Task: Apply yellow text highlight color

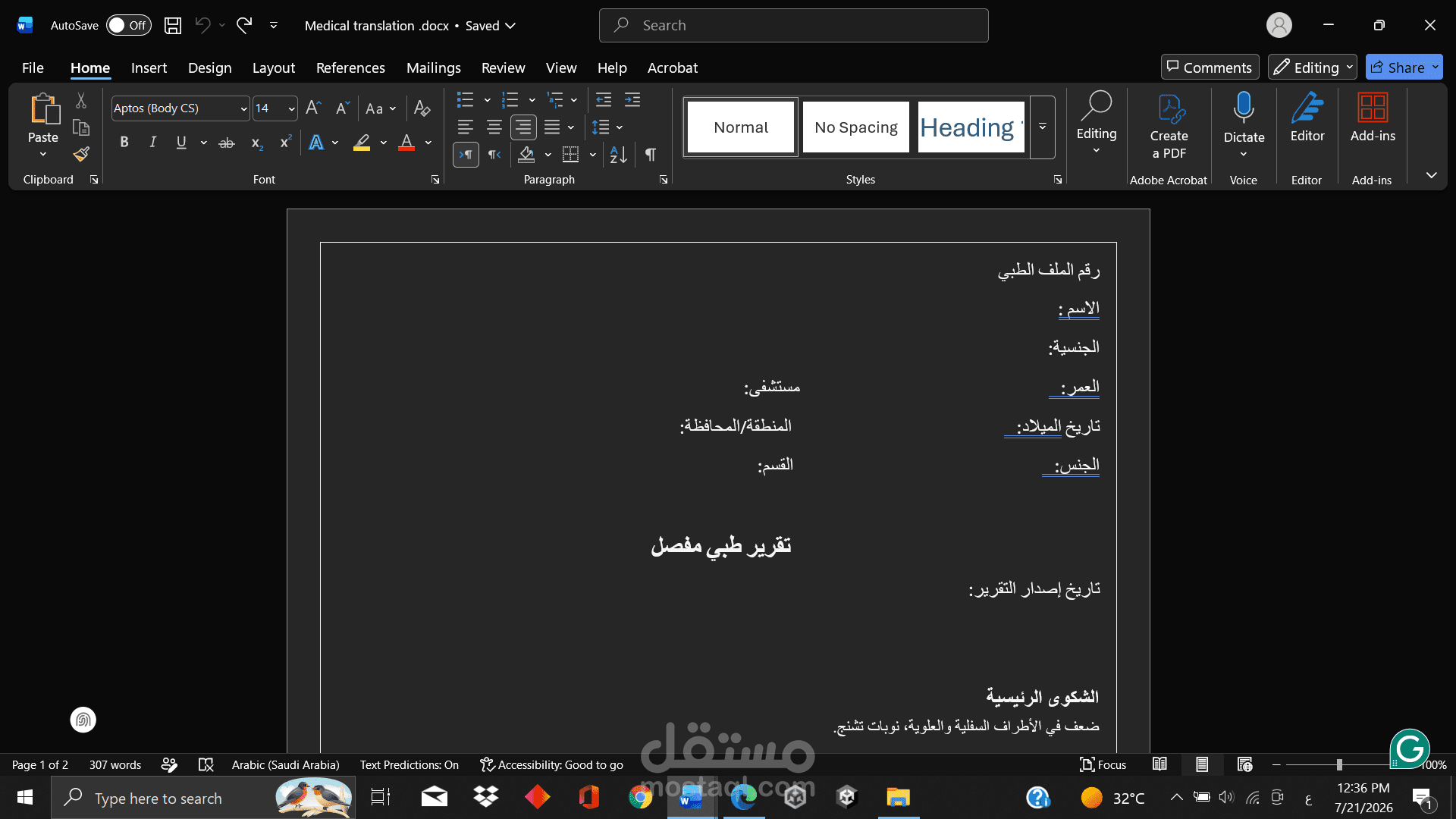Action: [x=362, y=143]
